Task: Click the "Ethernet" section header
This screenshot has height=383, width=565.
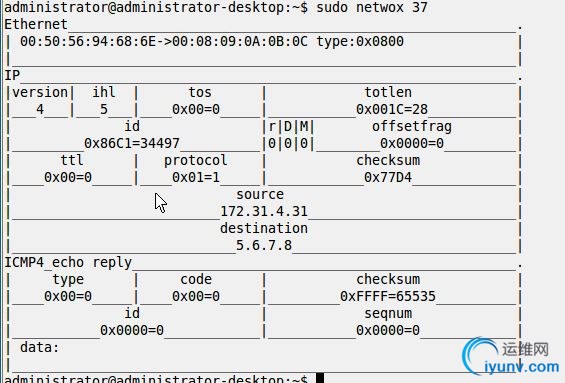Action: coord(36,25)
